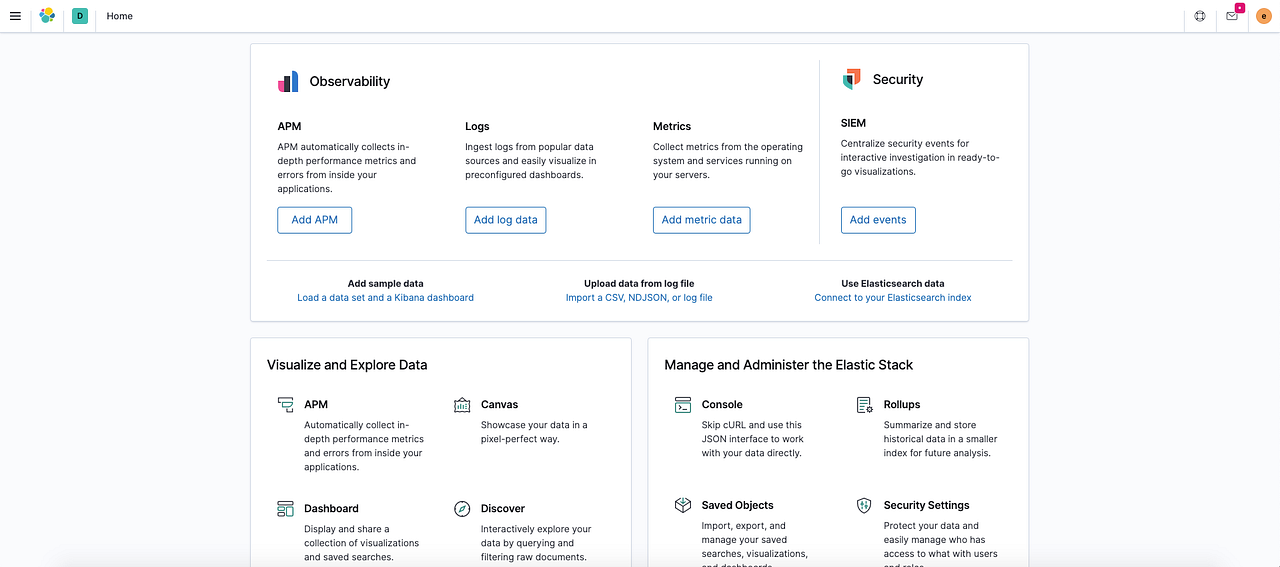1280x567 pixels.
Task: Open the Saved Objects icon
Action: [x=683, y=506]
